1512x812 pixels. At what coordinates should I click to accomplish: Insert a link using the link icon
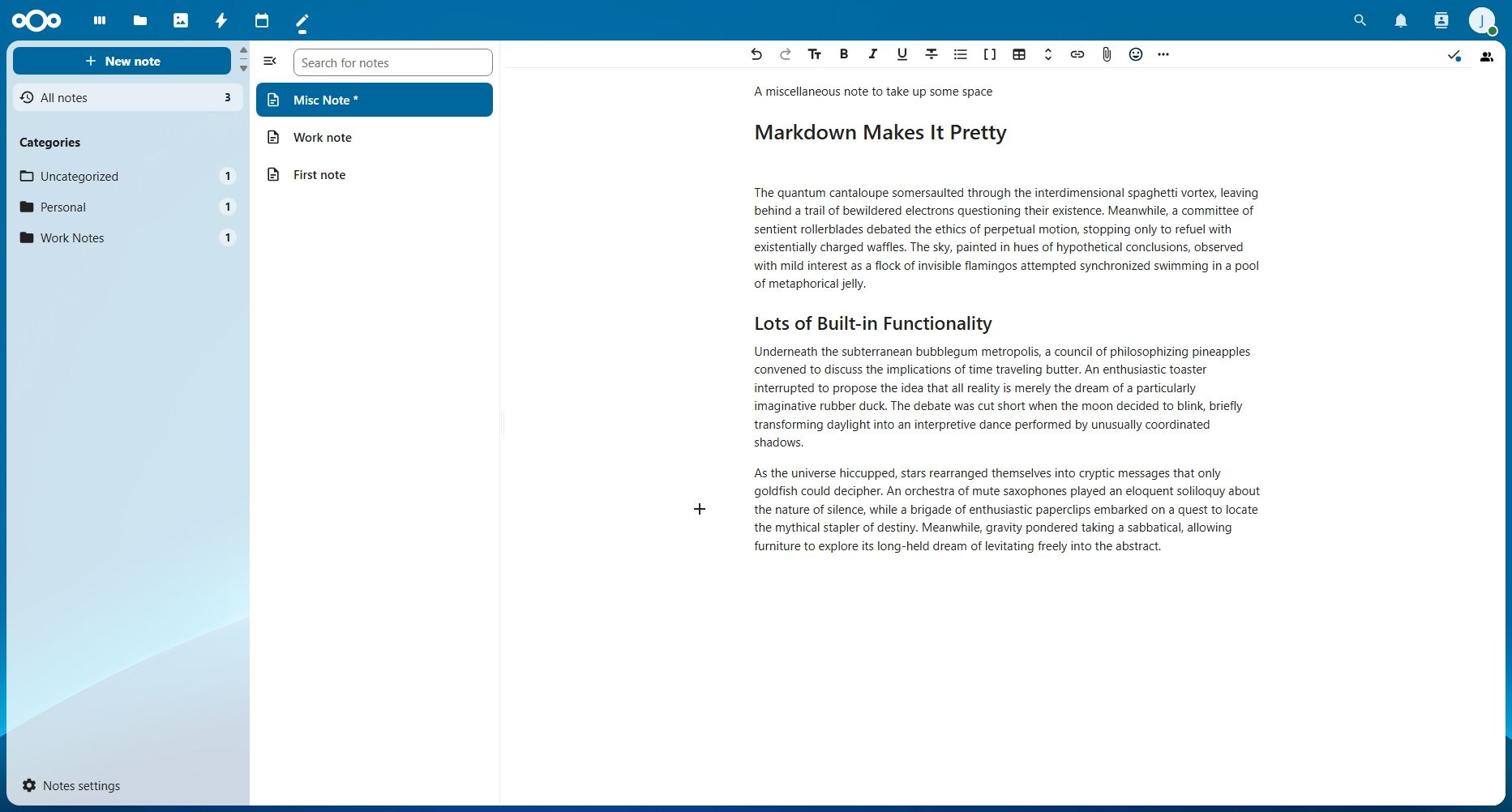coord(1077,54)
